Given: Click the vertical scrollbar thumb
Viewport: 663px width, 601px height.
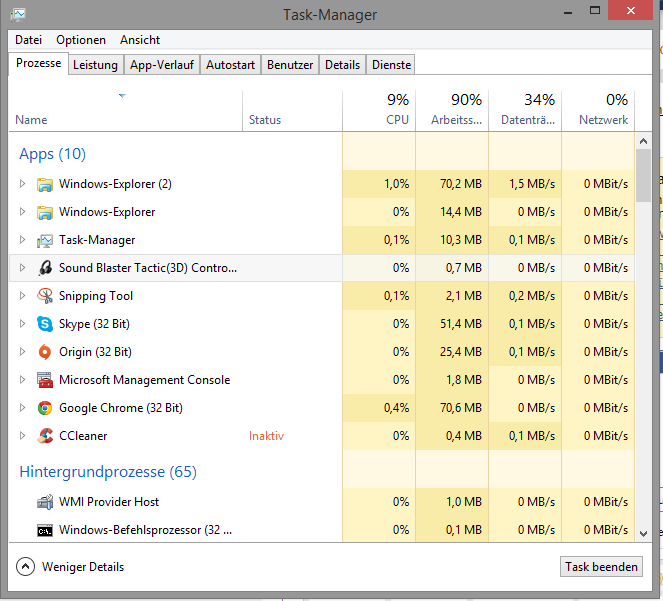Looking at the screenshot, I should pos(644,176).
